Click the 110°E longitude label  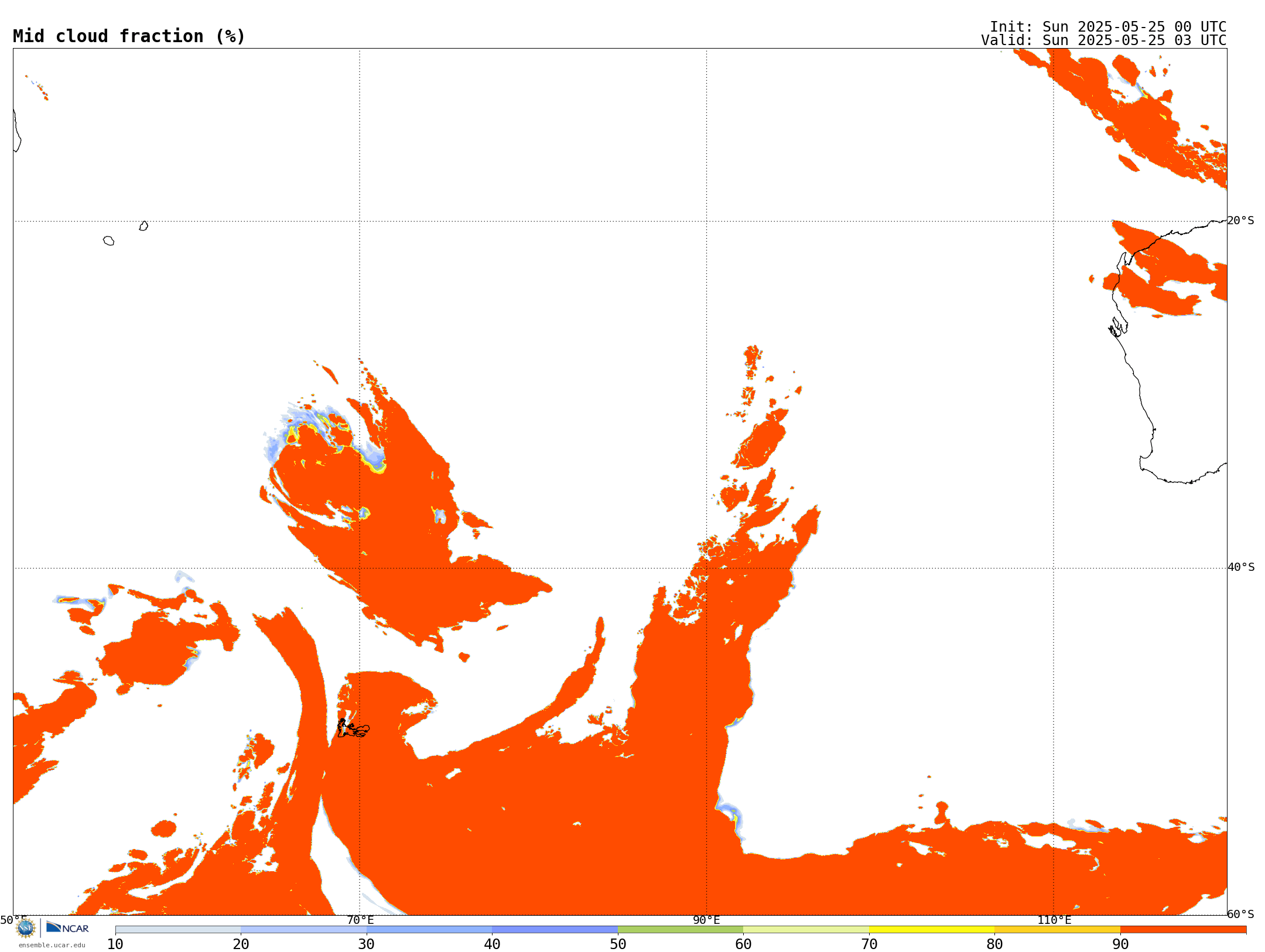pyautogui.click(x=1054, y=920)
